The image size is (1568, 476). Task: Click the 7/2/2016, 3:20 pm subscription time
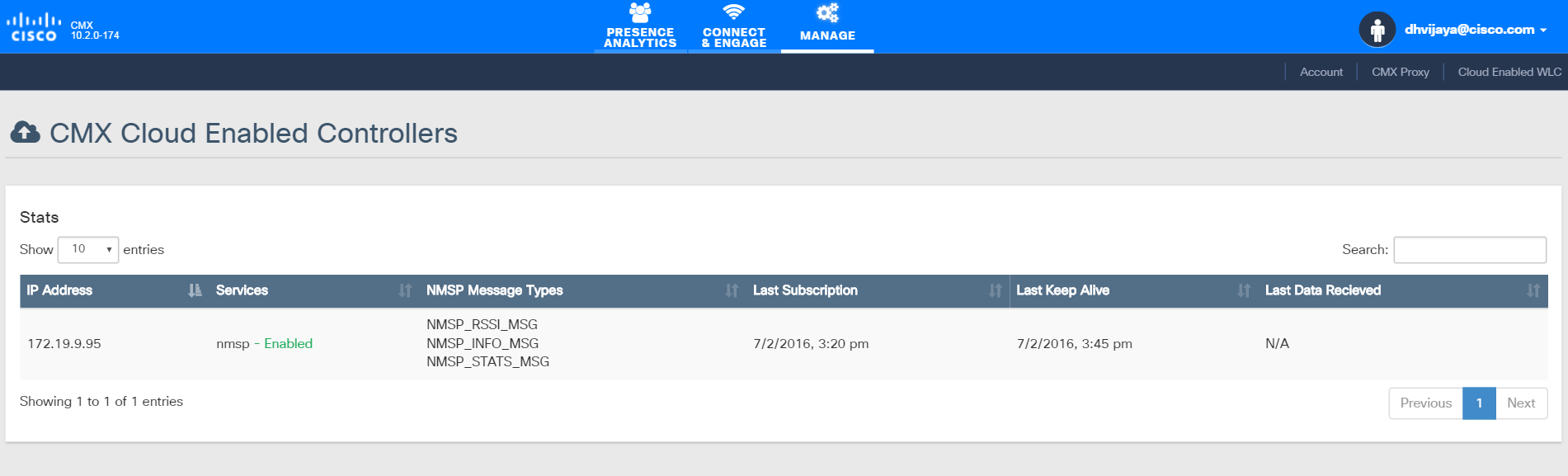click(x=811, y=343)
